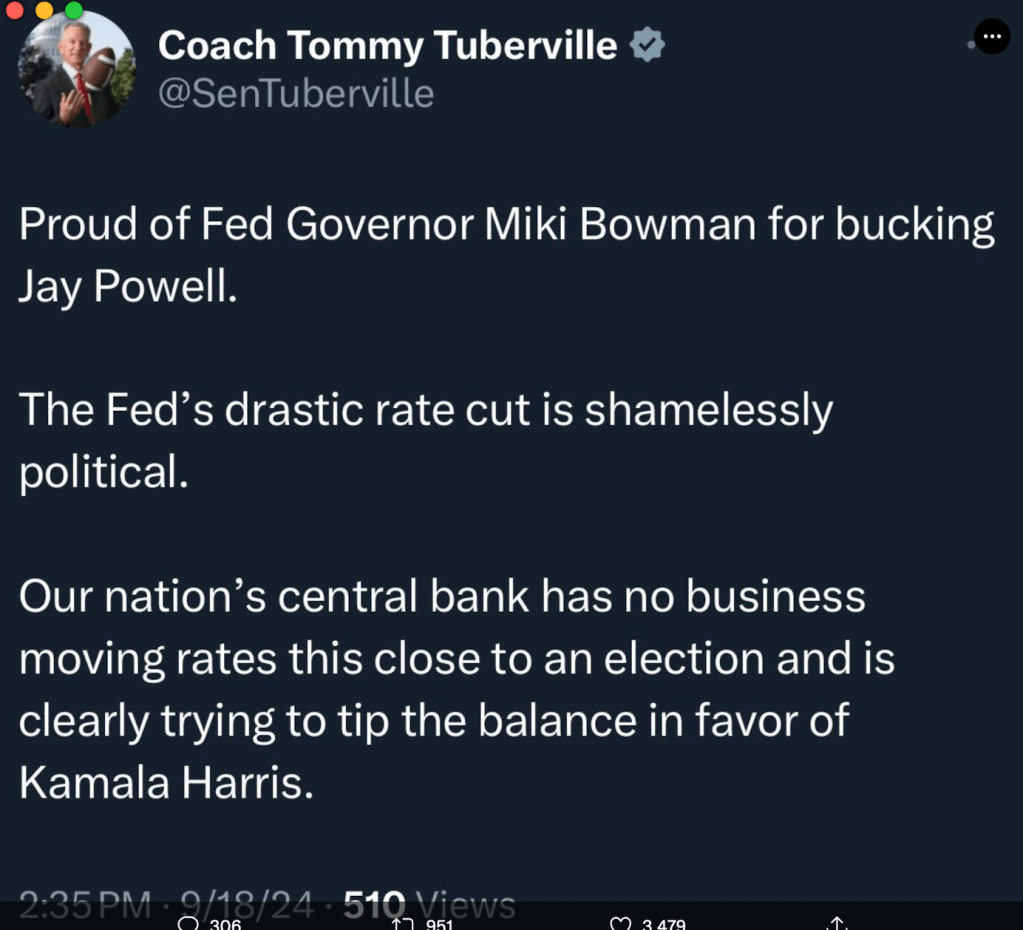Close the window with the red button
Image resolution: width=1023 pixels, height=930 pixels.
pyautogui.click(x=14, y=10)
